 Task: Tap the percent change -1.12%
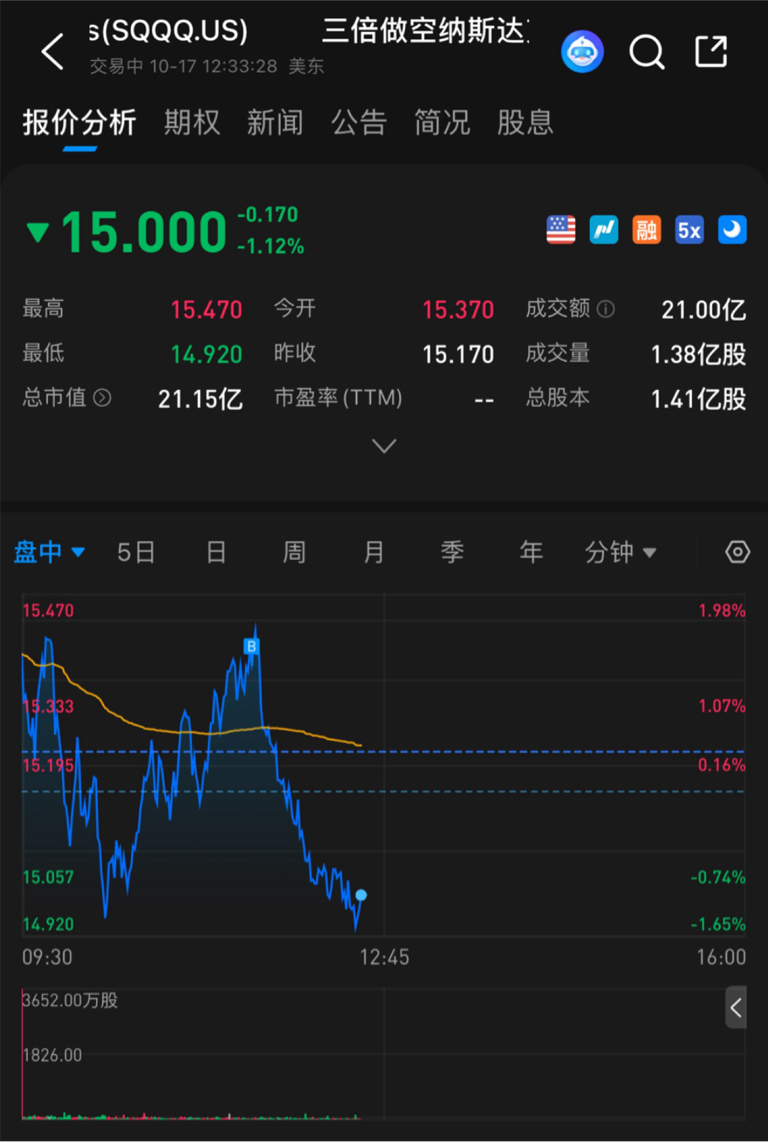[270, 247]
